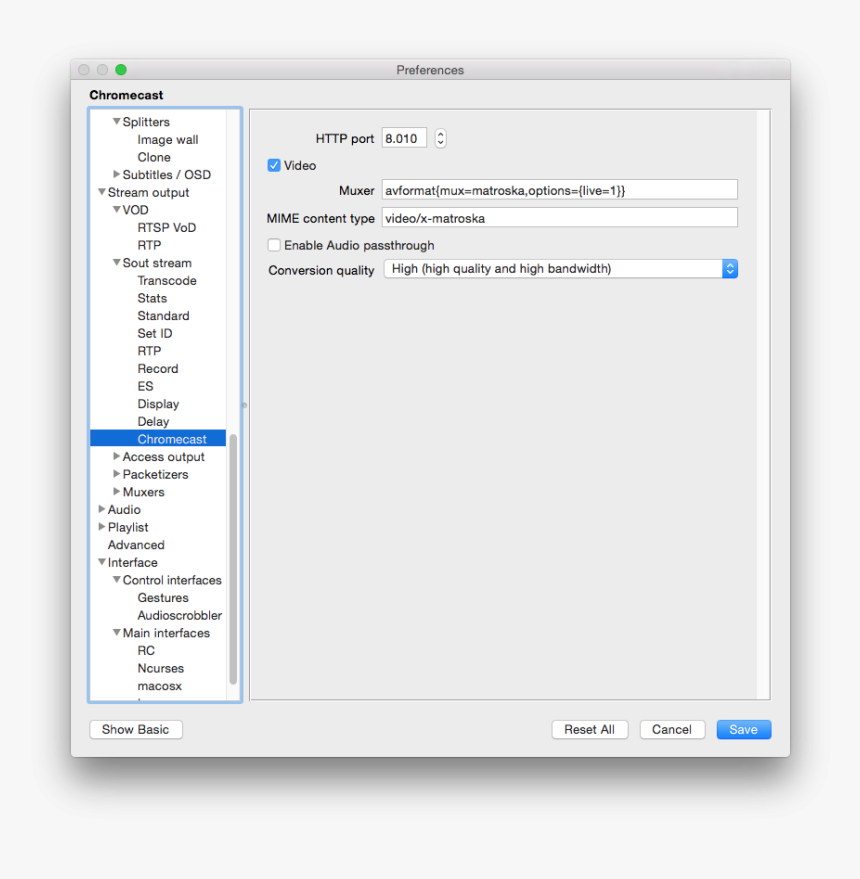Enable Audio passthrough checkbox
The image size is (860, 879).
[274, 245]
